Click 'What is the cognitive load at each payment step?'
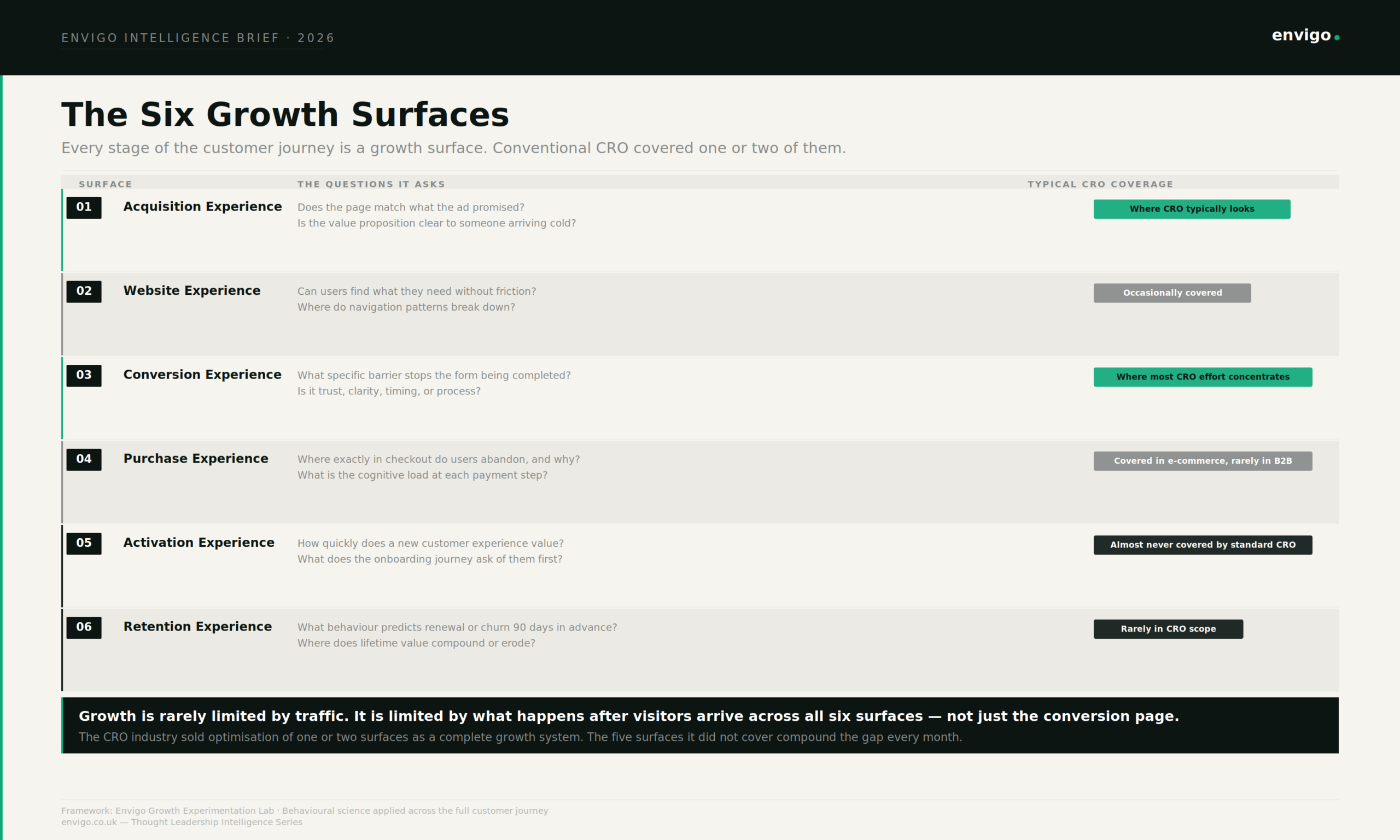The image size is (1400, 840). pos(423,475)
